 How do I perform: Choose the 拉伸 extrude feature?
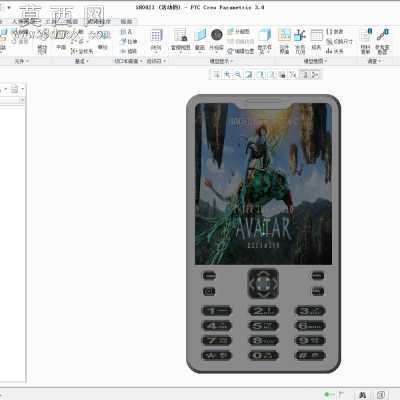[x=128, y=42]
